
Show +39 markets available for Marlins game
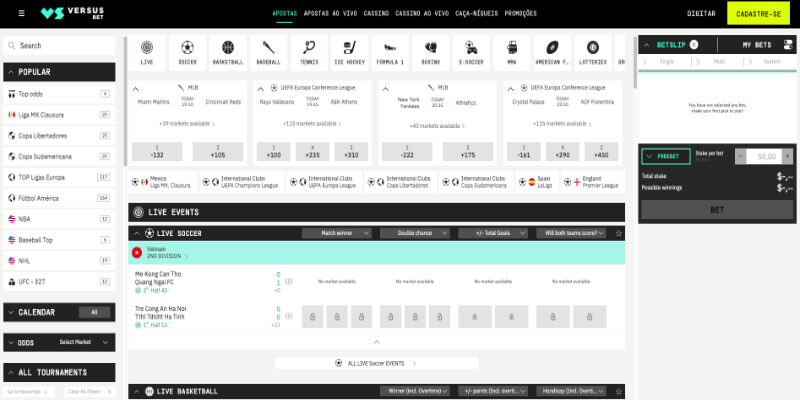187,123
